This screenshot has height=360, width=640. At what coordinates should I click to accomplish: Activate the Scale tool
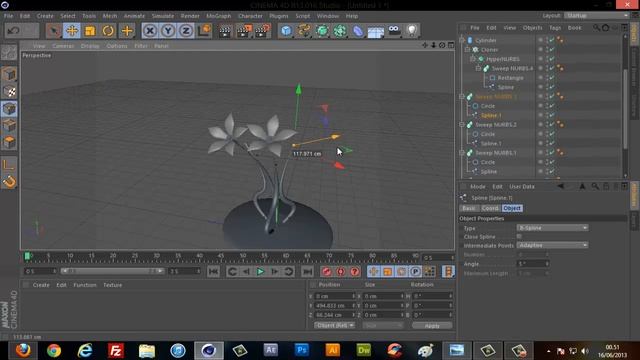coord(90,31)
